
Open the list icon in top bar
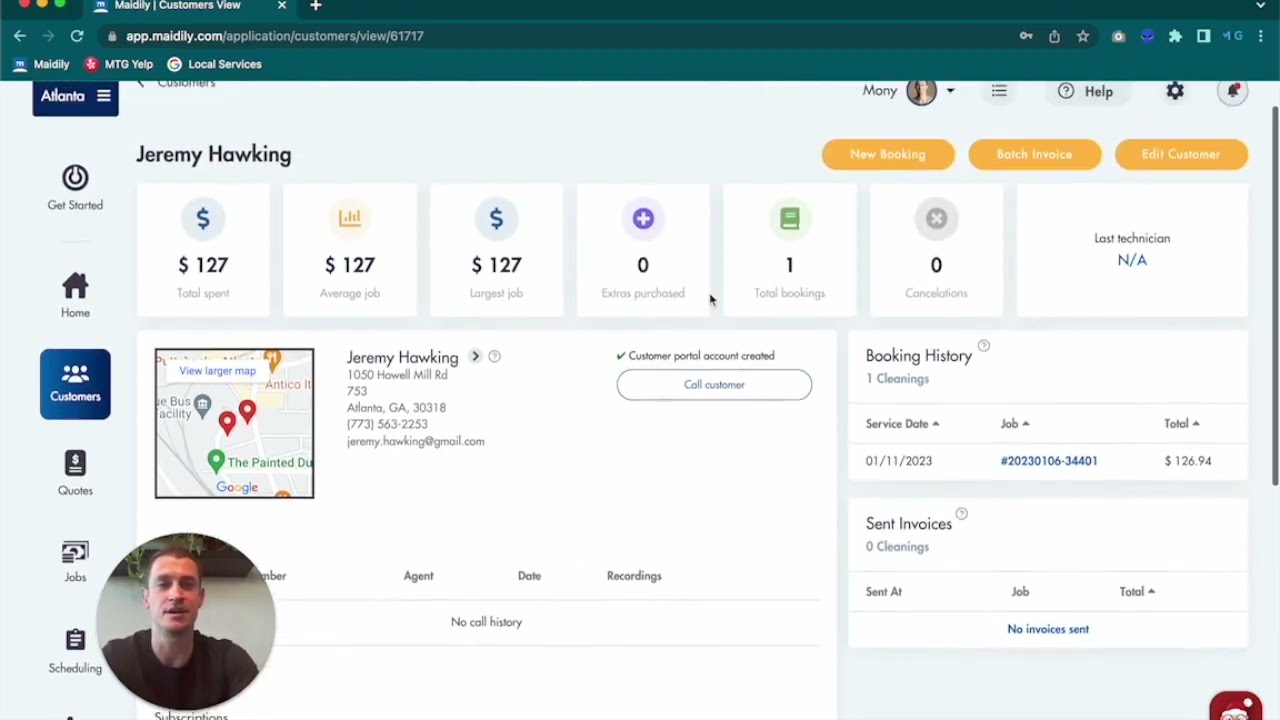click(x=999, y=91)
